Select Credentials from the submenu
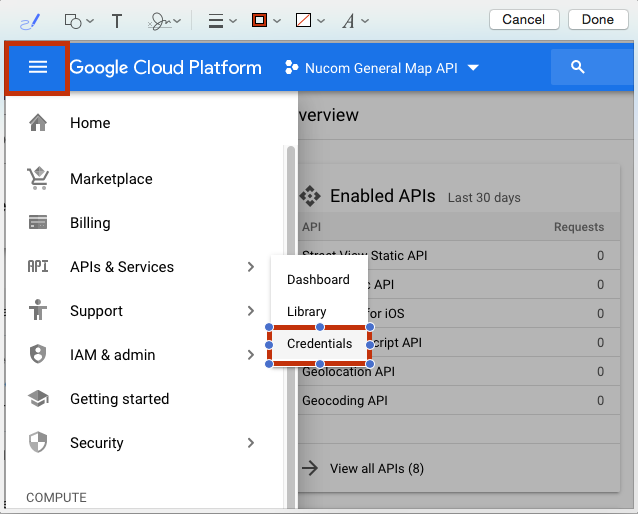This screenshot has height=514, width=638. (x=319, y=344)
